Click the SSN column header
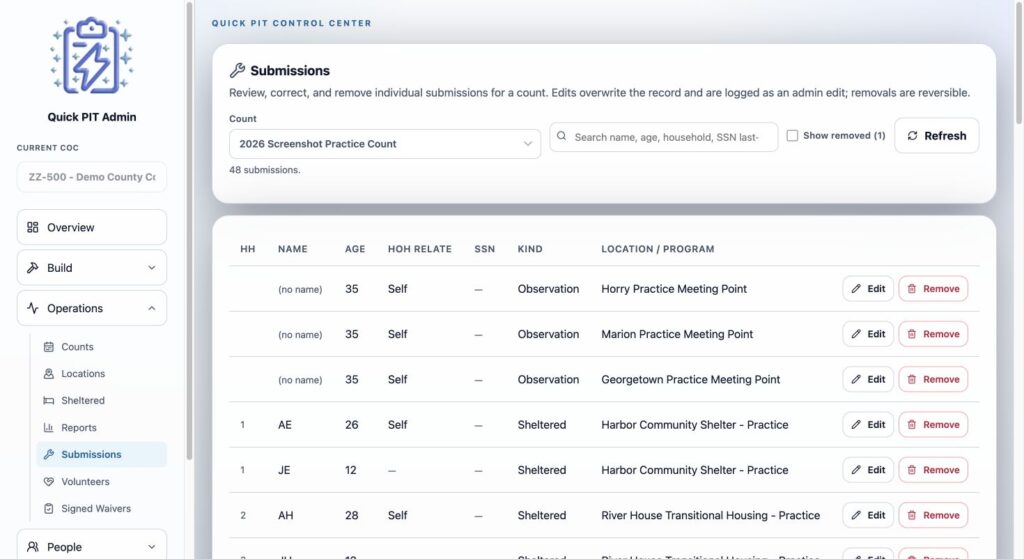 click(485, 249)
